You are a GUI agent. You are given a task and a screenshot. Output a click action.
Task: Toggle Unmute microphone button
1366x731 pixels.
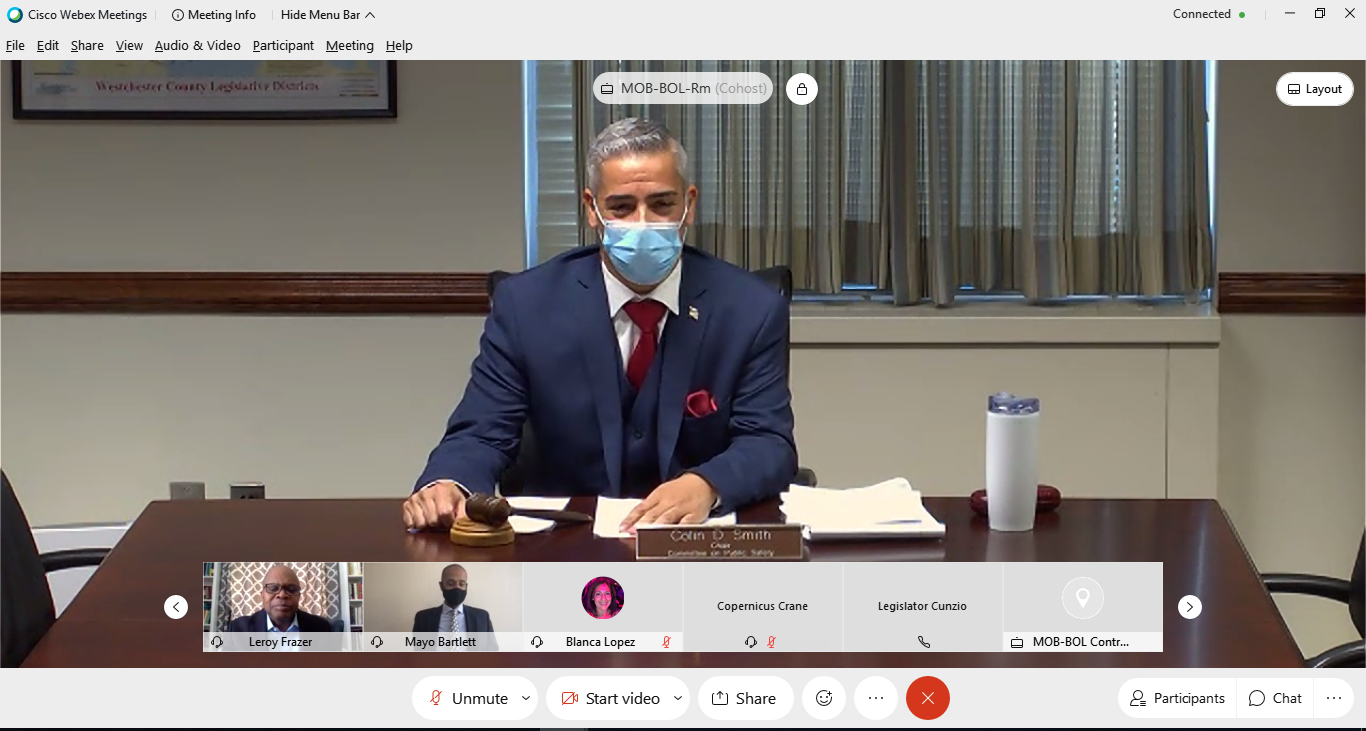tap(468, 698)
